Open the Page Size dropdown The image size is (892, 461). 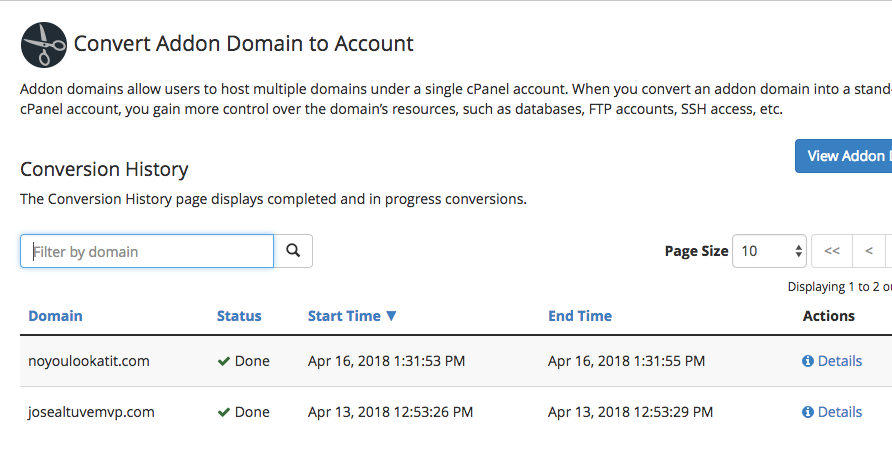[x=769, y=251]
